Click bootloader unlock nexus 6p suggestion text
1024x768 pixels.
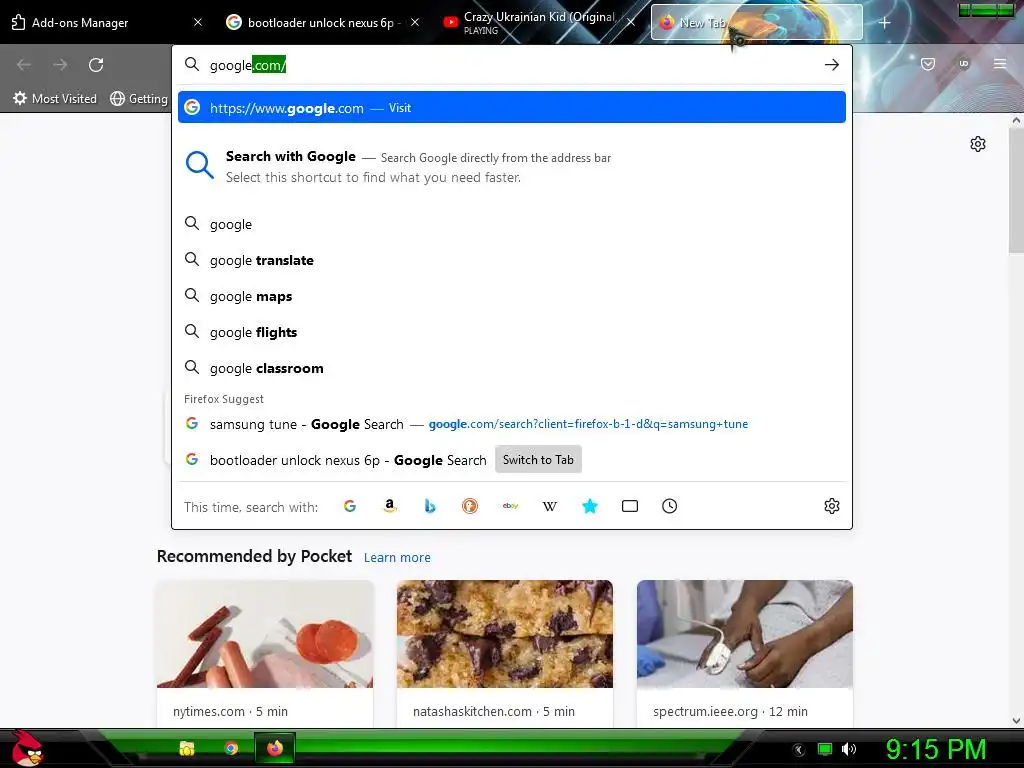348,460
